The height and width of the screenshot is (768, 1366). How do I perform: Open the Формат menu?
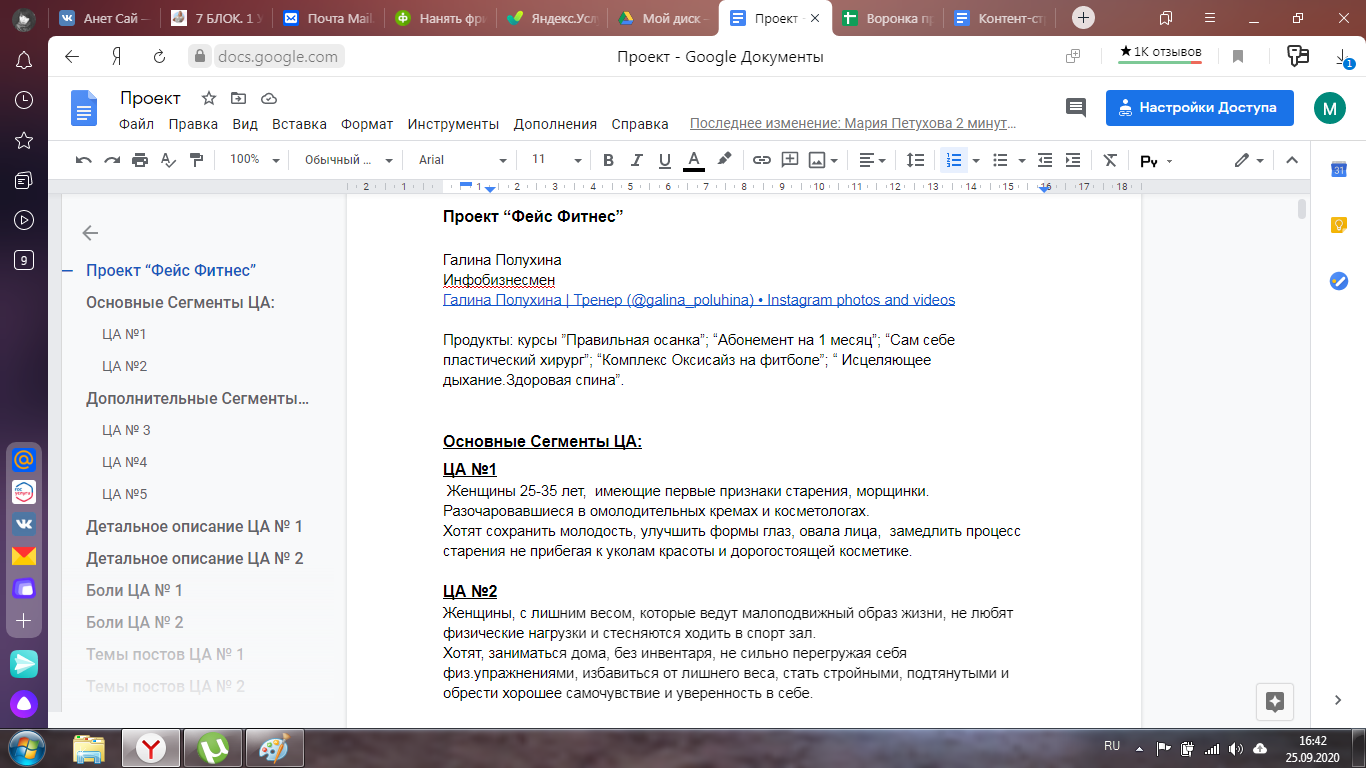(367, 125)
